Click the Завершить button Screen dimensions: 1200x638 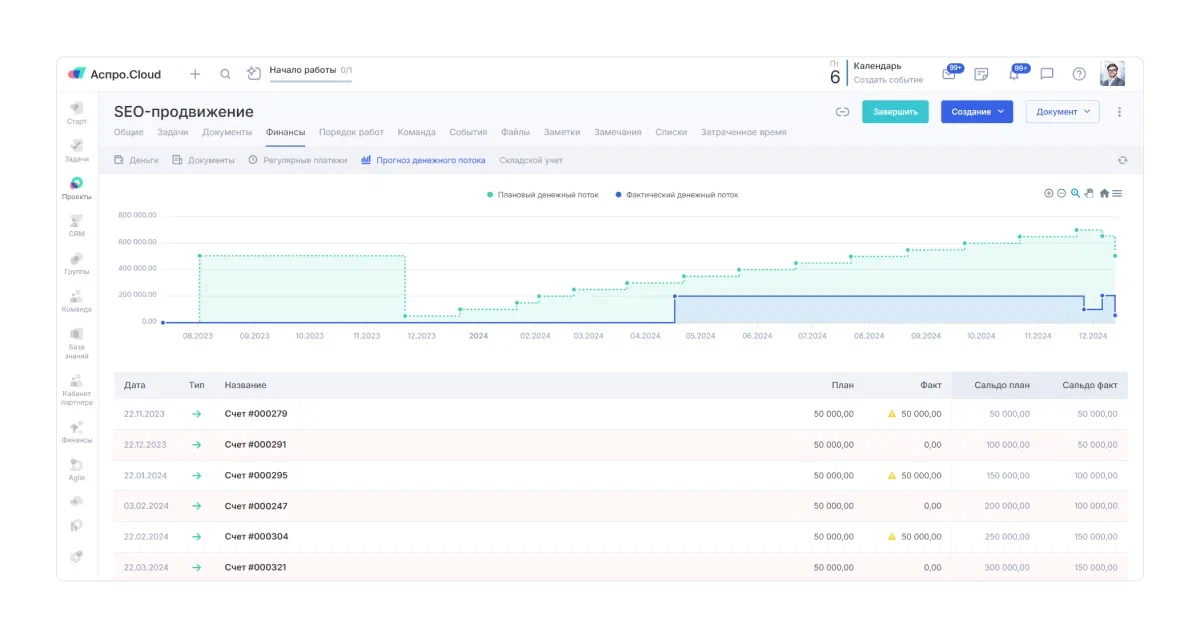pyautogui.click(x=895, y=112)
